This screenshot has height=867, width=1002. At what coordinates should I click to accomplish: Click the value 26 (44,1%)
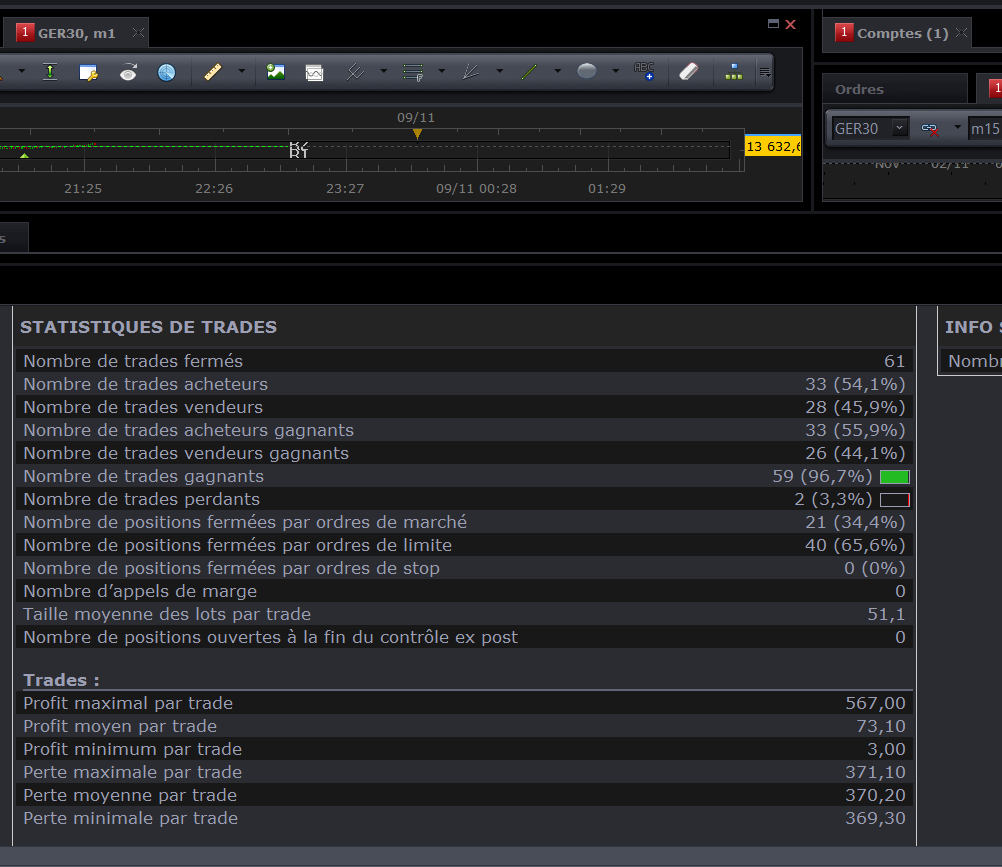[x=855, y=453]
